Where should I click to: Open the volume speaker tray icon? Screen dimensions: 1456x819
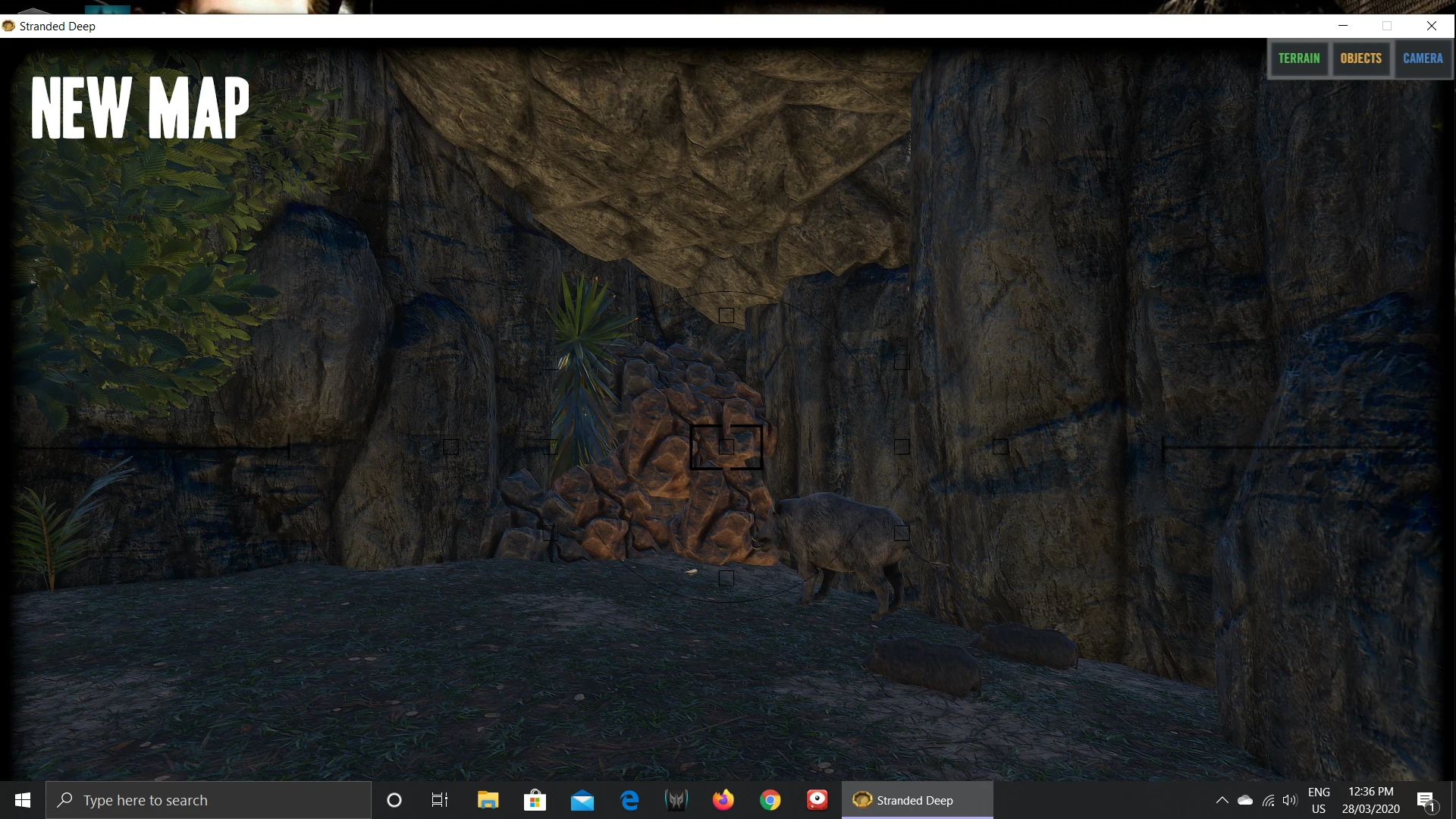point(1290,800)
